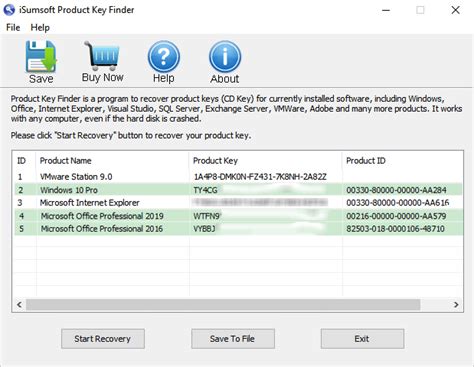Viewport: 474px width, 367px height.
Task: Click the iSumsoft app icon in title bar
Action: click(x=9, y=10)
